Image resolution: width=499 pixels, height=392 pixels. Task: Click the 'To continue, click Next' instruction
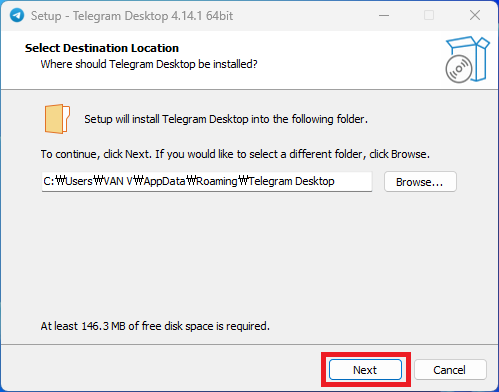tap(235, 154)
